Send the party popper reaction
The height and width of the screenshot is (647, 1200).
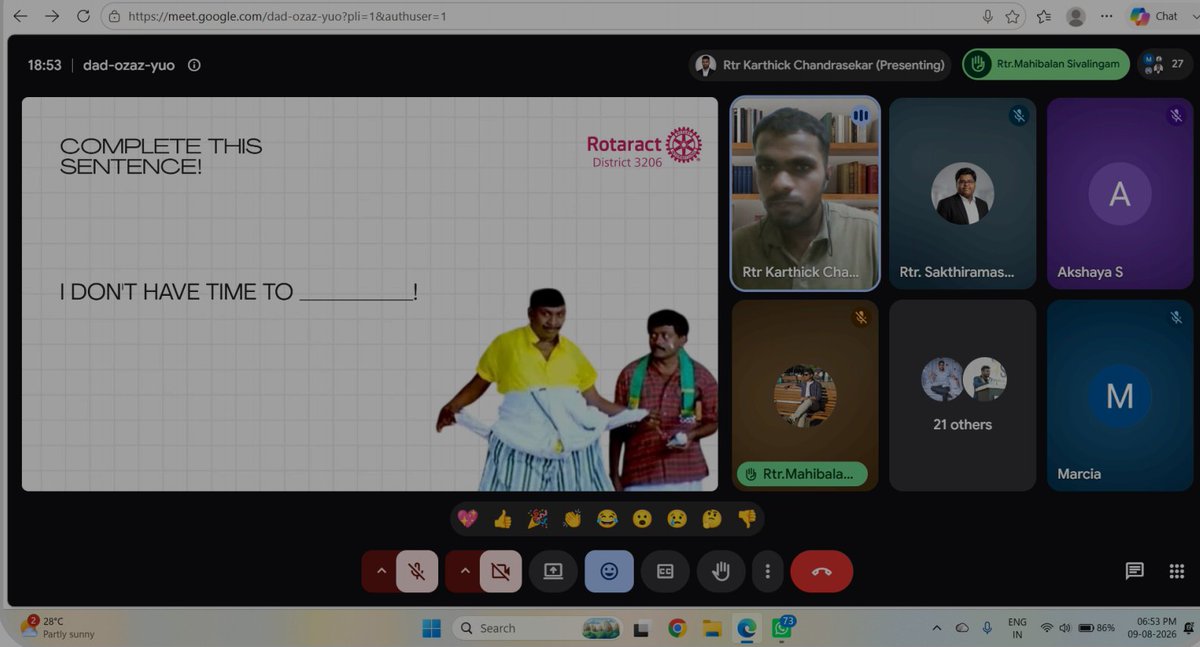537,518
